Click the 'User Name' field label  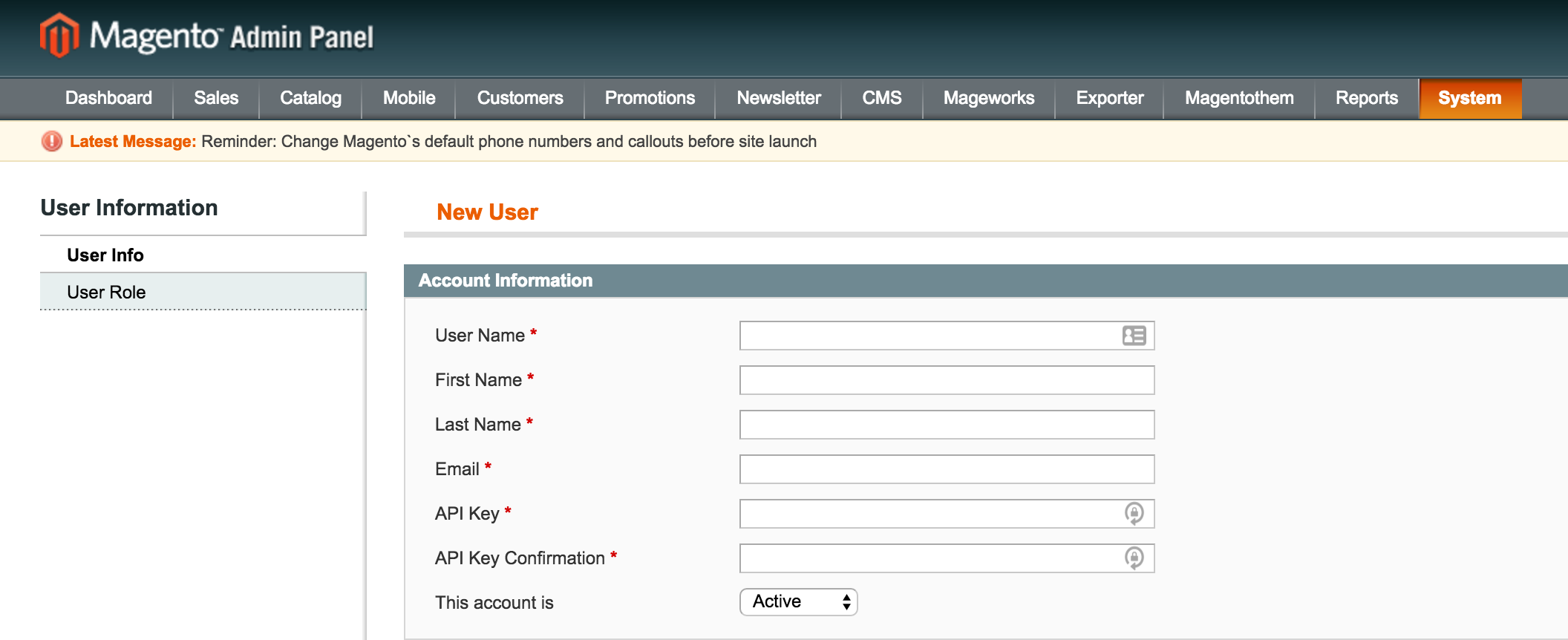480,336
